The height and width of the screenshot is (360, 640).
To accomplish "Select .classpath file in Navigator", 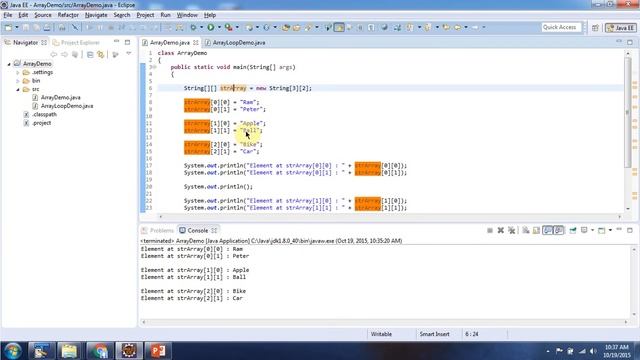I will tap(40, 115).
